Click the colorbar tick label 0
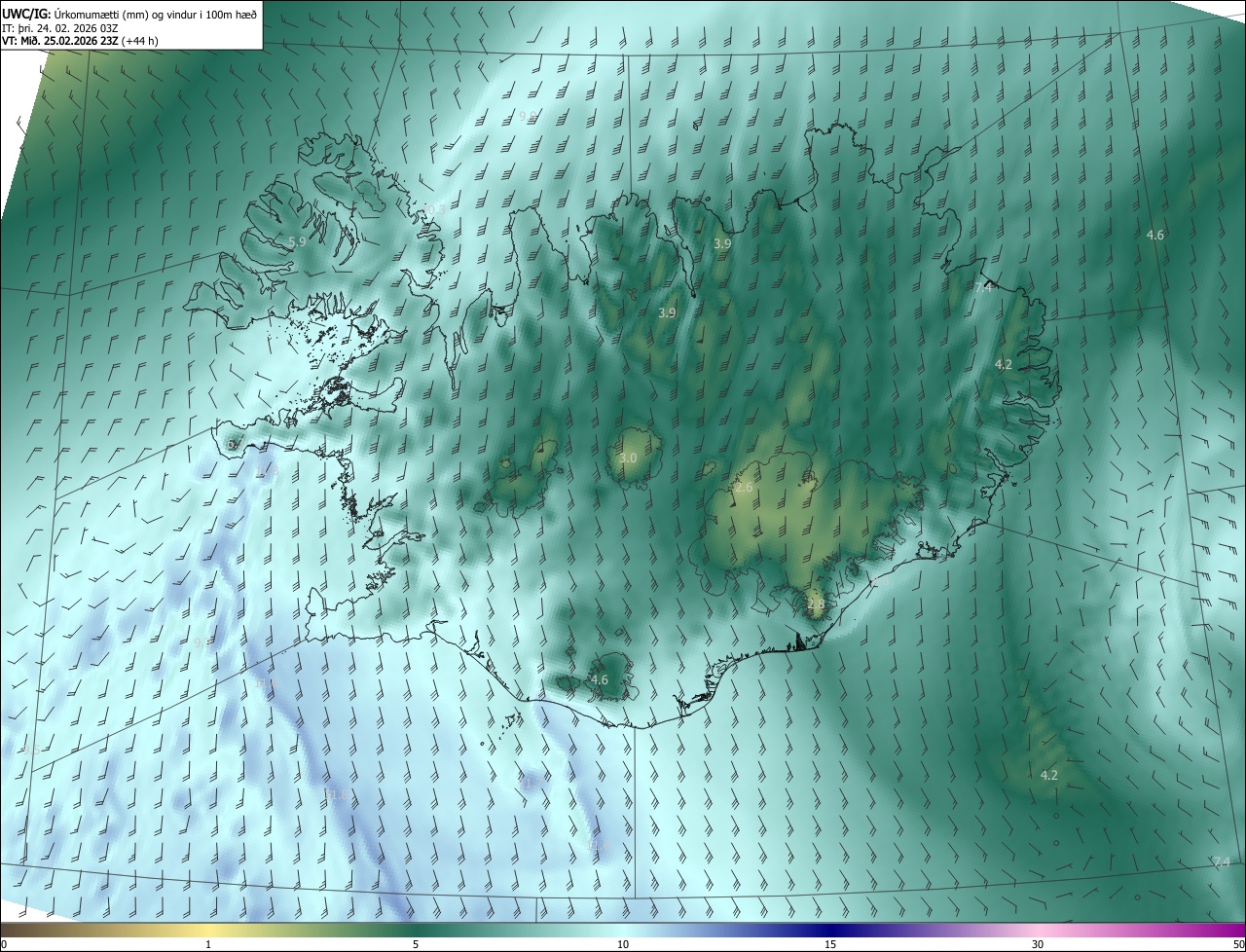This screenshot has height=952, width=1246. (4, 944)
